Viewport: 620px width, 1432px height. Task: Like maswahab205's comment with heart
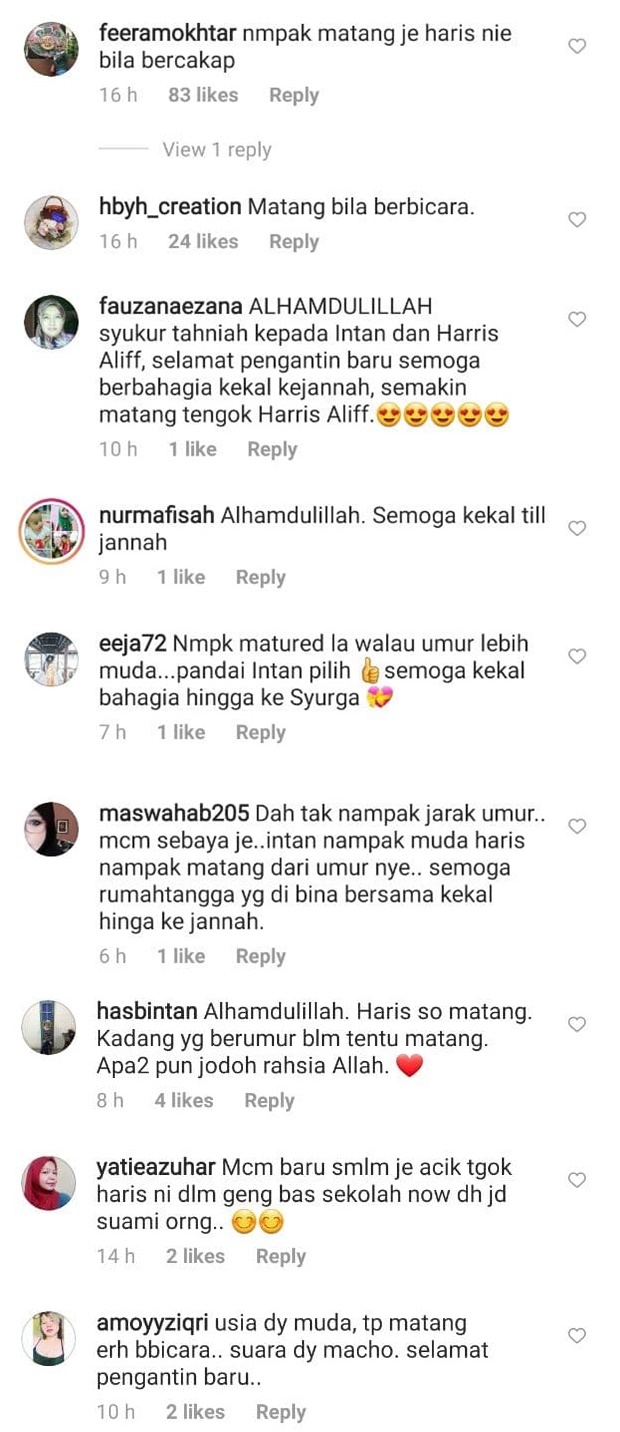point(577,826)
